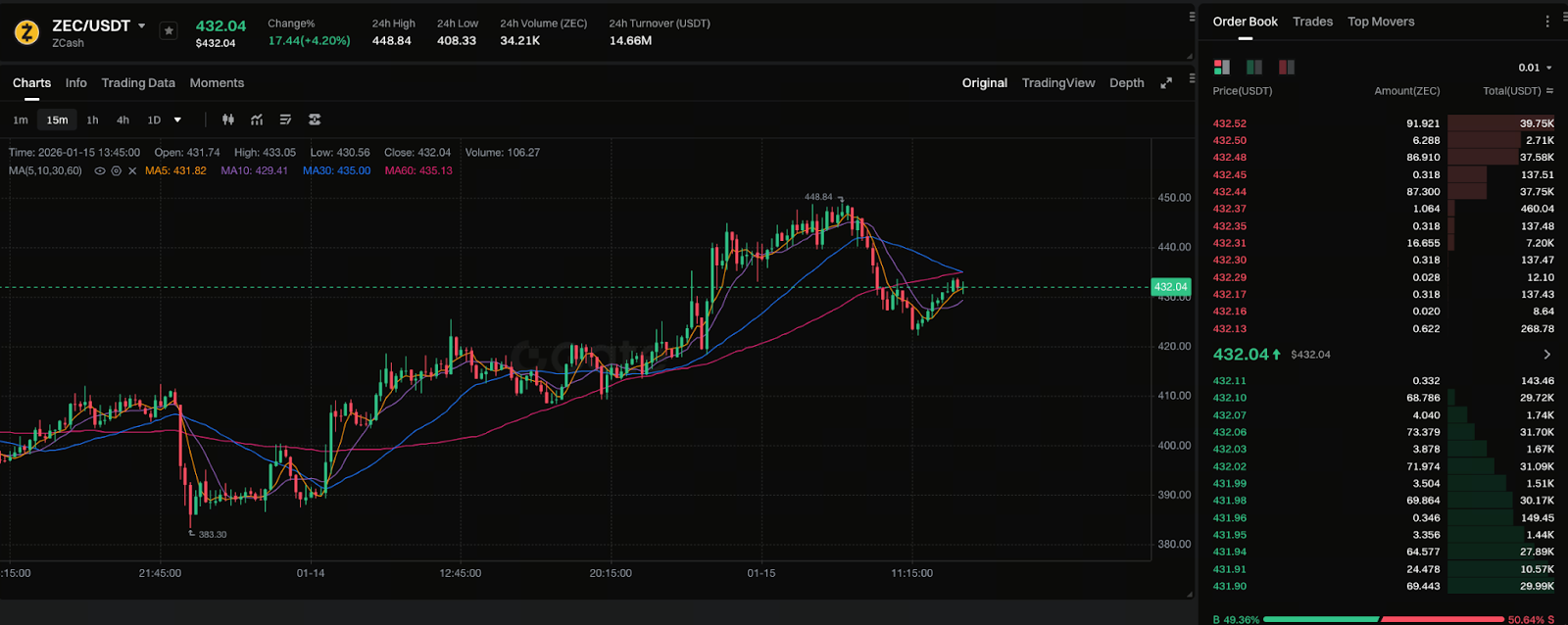Viewport: 1568px width, 625px height.
Task: Add ZEC/USDT to favorites with the star
Action: [169, 31]
